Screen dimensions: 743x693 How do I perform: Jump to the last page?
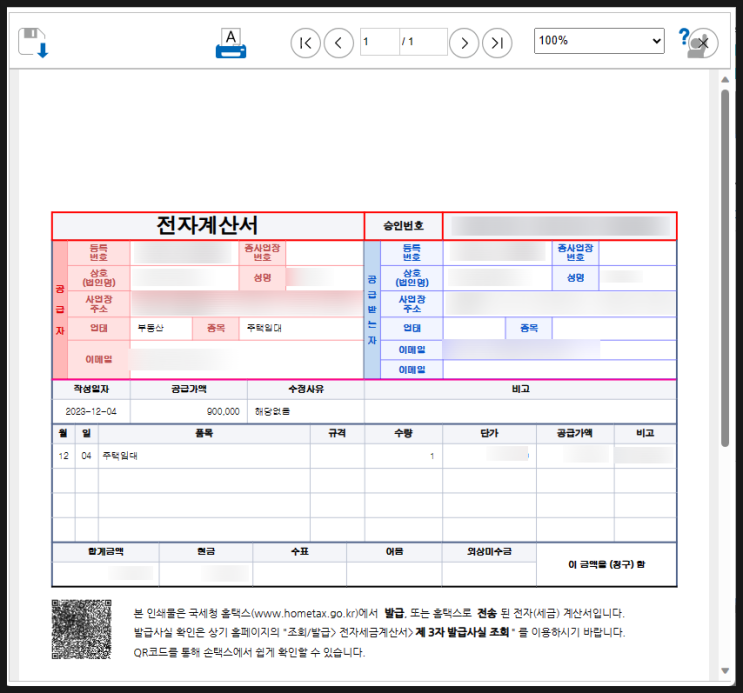497,43
